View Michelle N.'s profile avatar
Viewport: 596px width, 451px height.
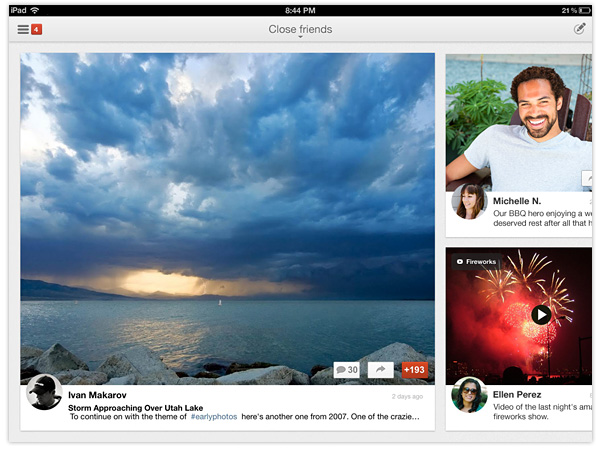click(469, 202)
